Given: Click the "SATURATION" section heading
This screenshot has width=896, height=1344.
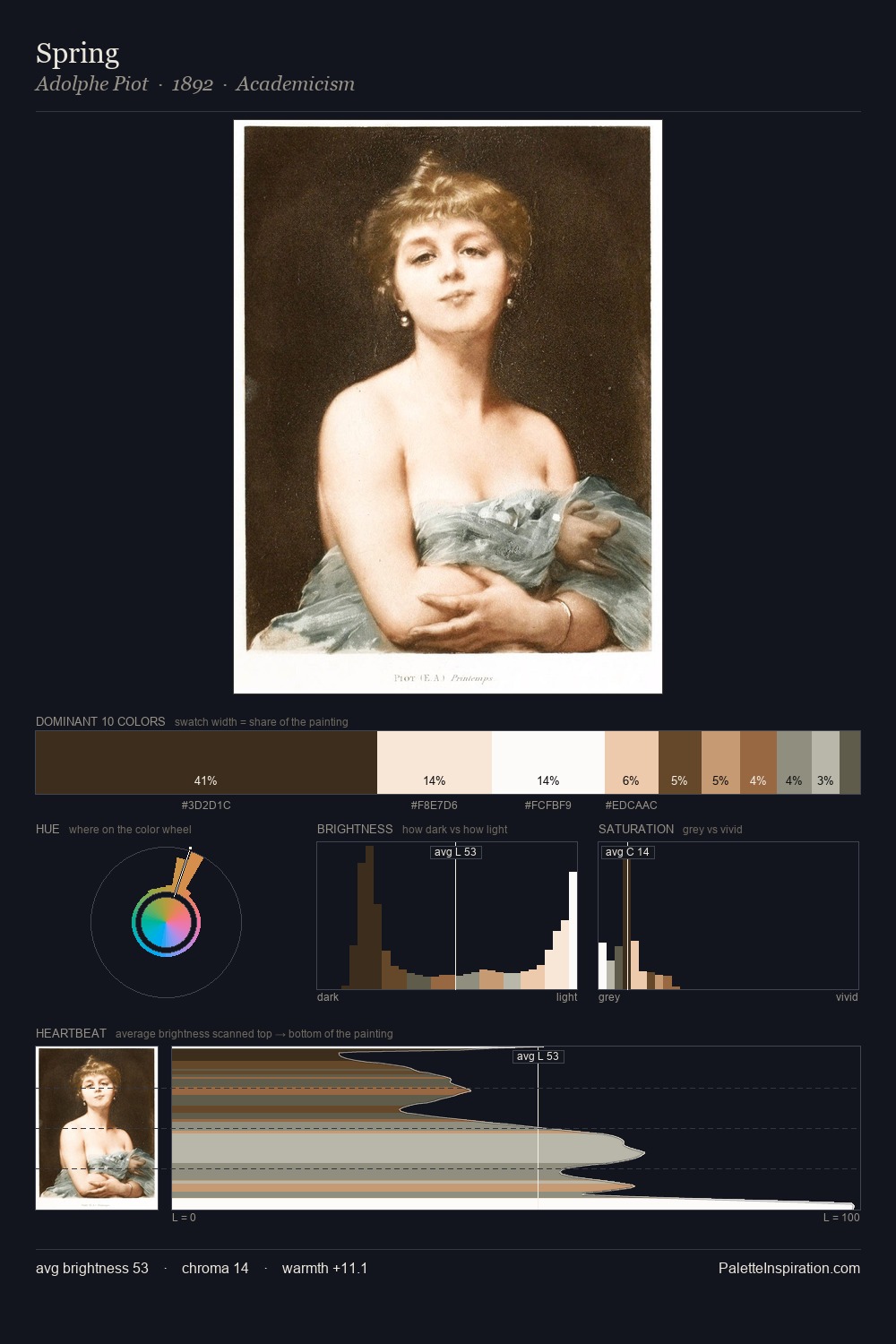Looking at the screenshot, I should [x=636, y=829].
